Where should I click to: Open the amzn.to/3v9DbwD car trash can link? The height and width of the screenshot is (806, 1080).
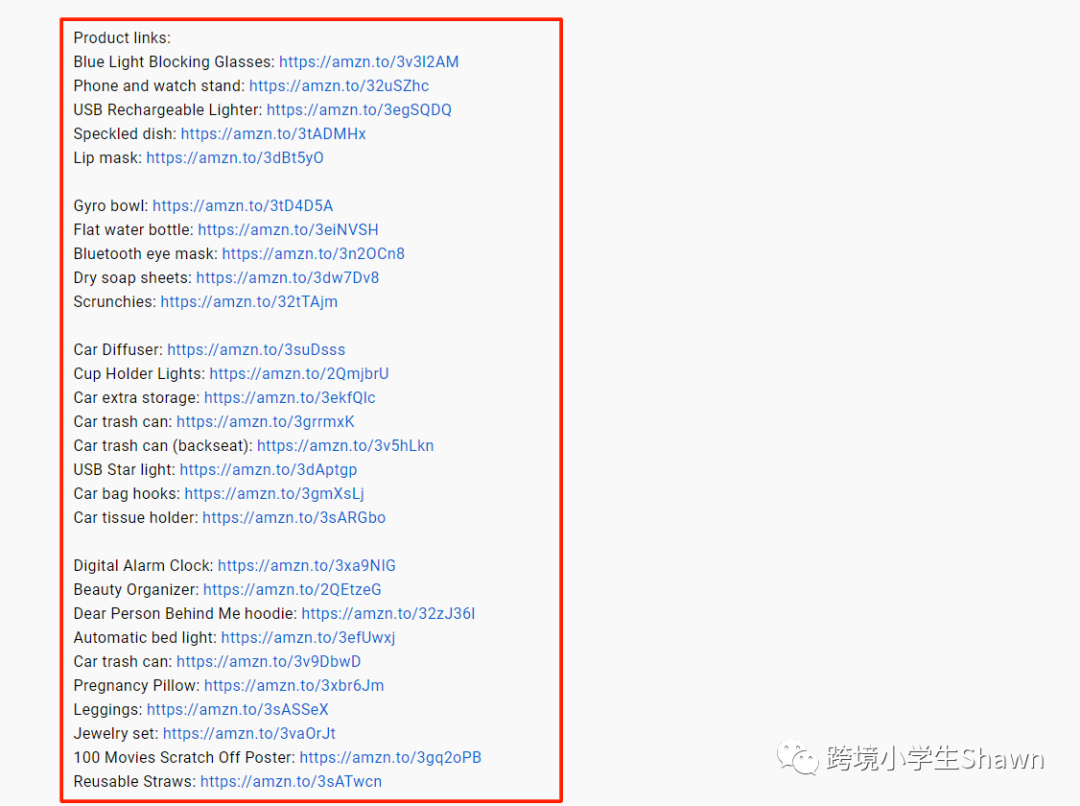pyautogui.click(x=269, y=662)
